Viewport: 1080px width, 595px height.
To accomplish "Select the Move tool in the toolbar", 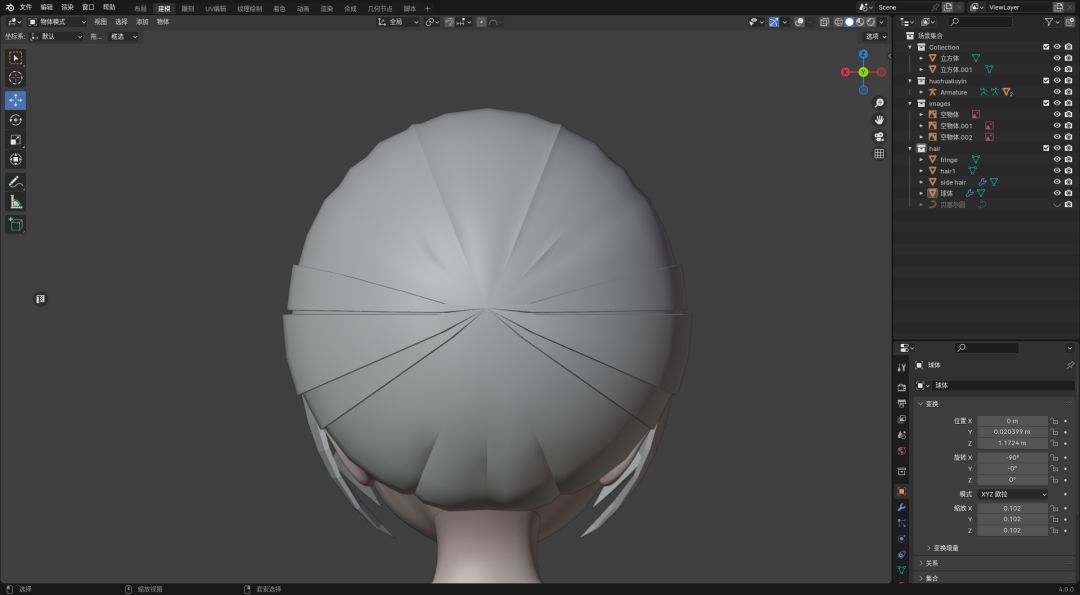I will (x=15, y=100).
